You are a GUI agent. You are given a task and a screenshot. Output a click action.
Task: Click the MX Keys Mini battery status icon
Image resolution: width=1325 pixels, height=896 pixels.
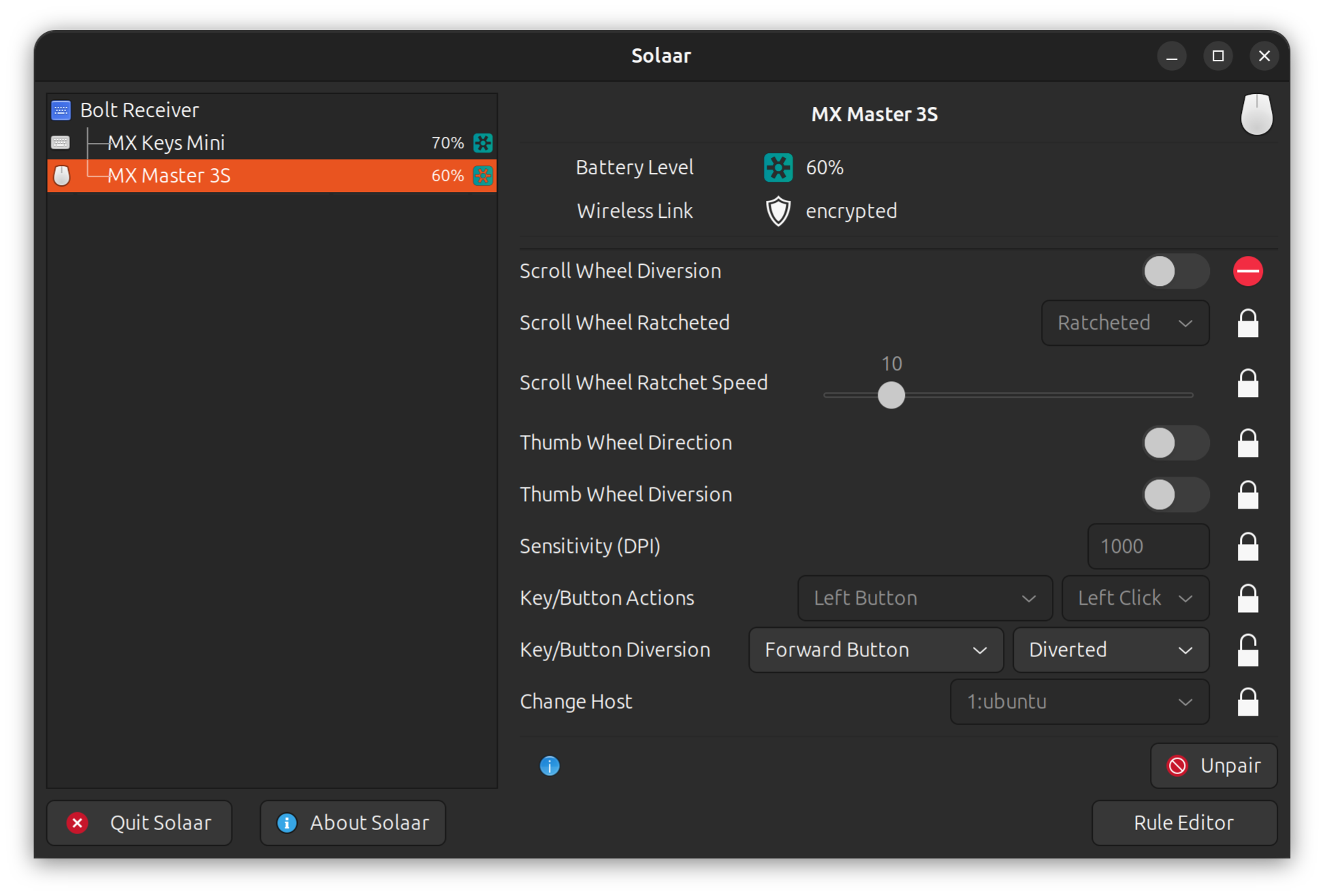pyautogui.click(x=483, y=143)
